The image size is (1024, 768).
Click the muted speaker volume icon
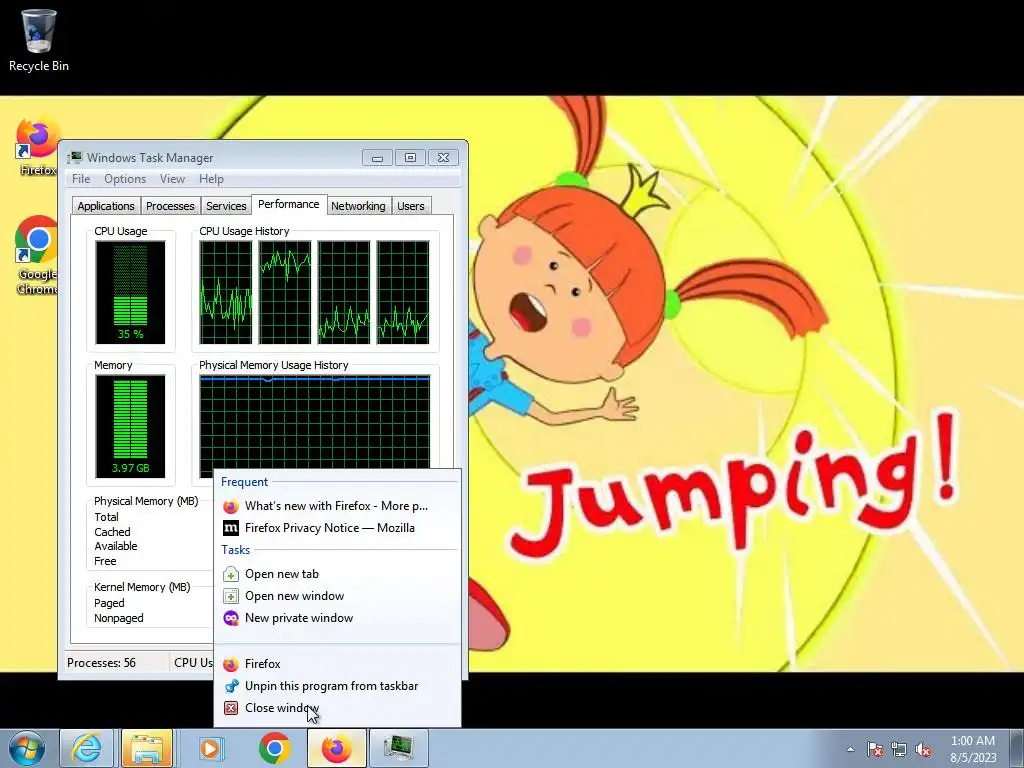(923, 749)
